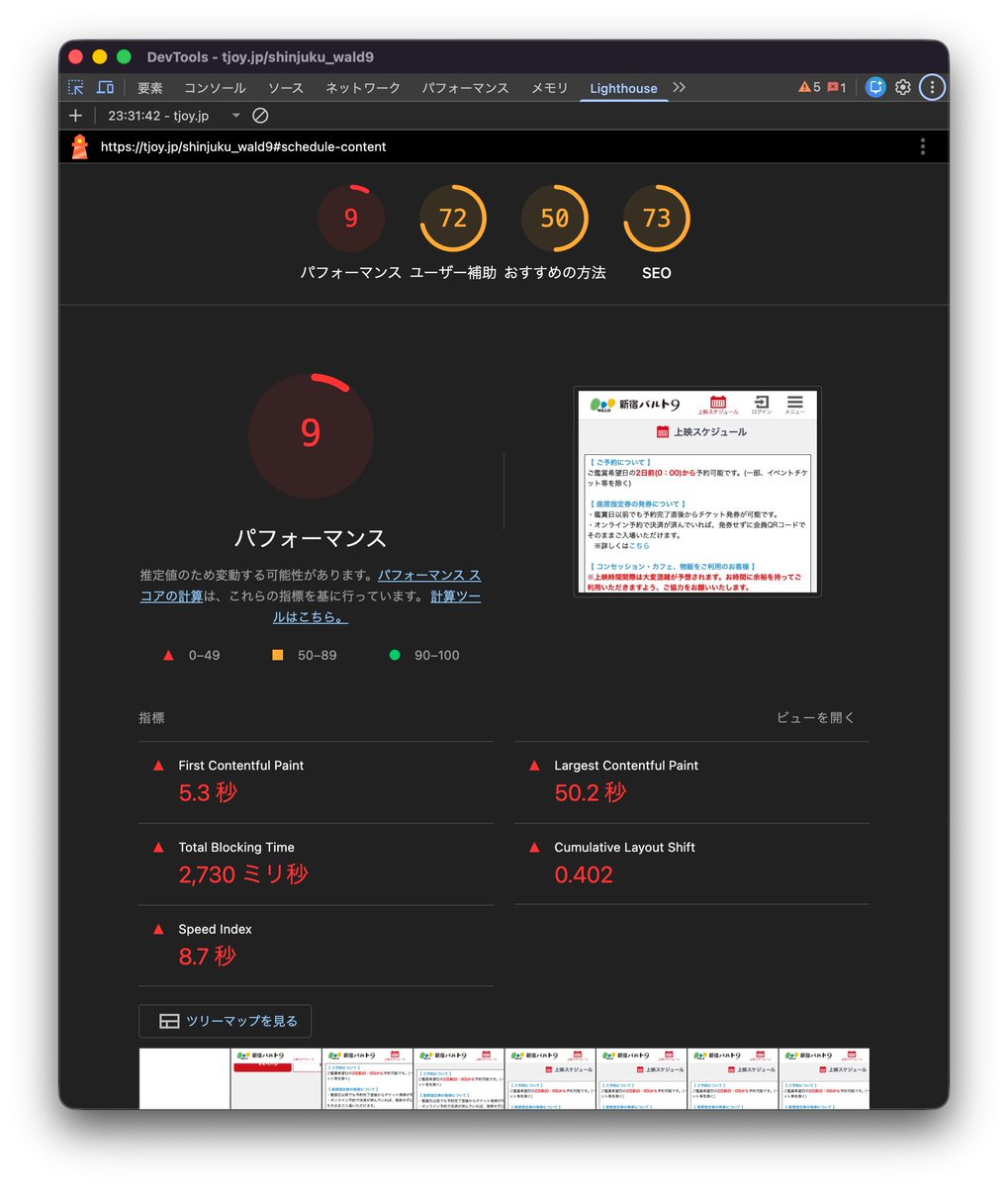Click the final page screenshot thumbnail
Image resolution: width=1008 pixels, height=1187 pixels.
pyautogui.click(x=697, y=491)
